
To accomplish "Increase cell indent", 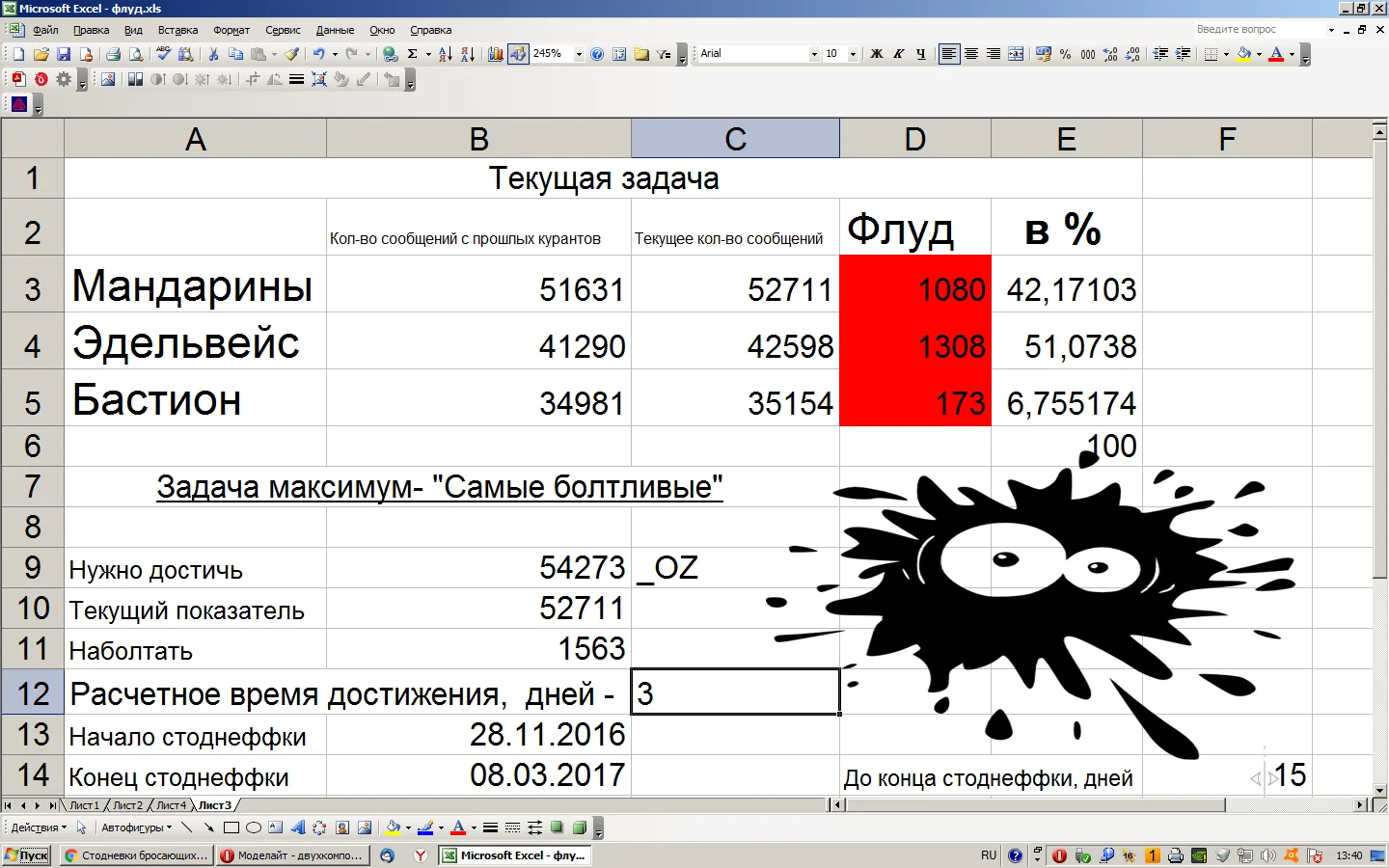I will tap(1183, 54).
